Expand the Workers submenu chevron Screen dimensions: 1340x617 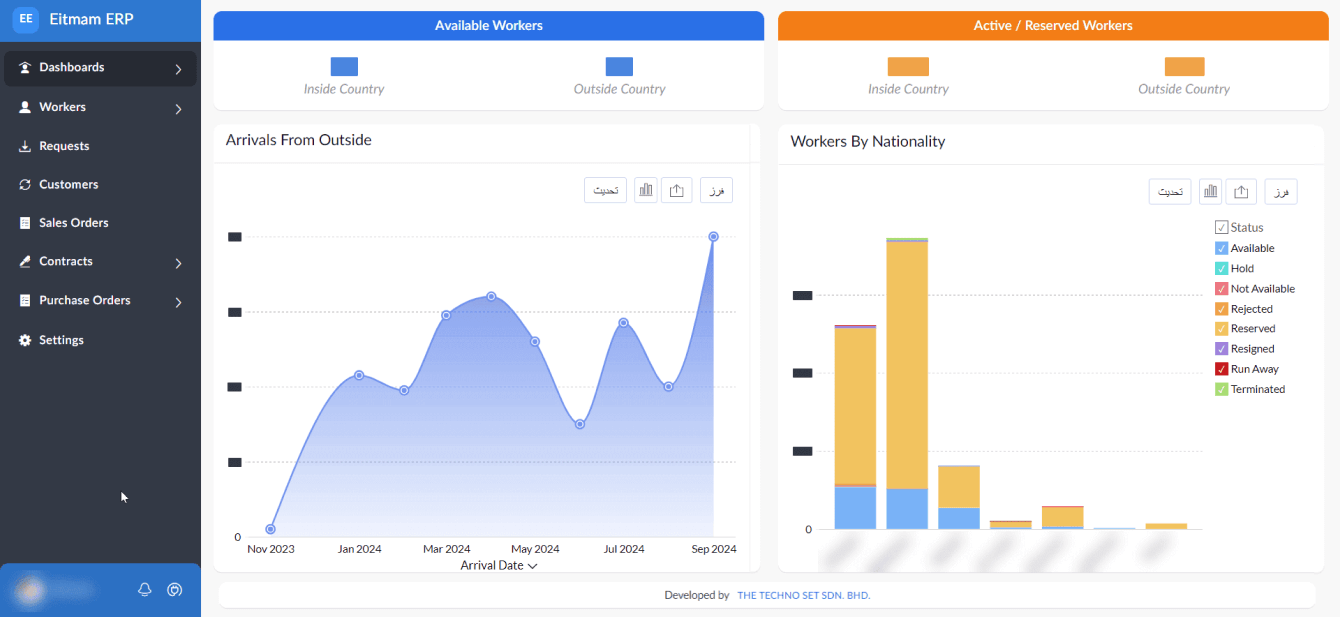[x=178, y=108]
